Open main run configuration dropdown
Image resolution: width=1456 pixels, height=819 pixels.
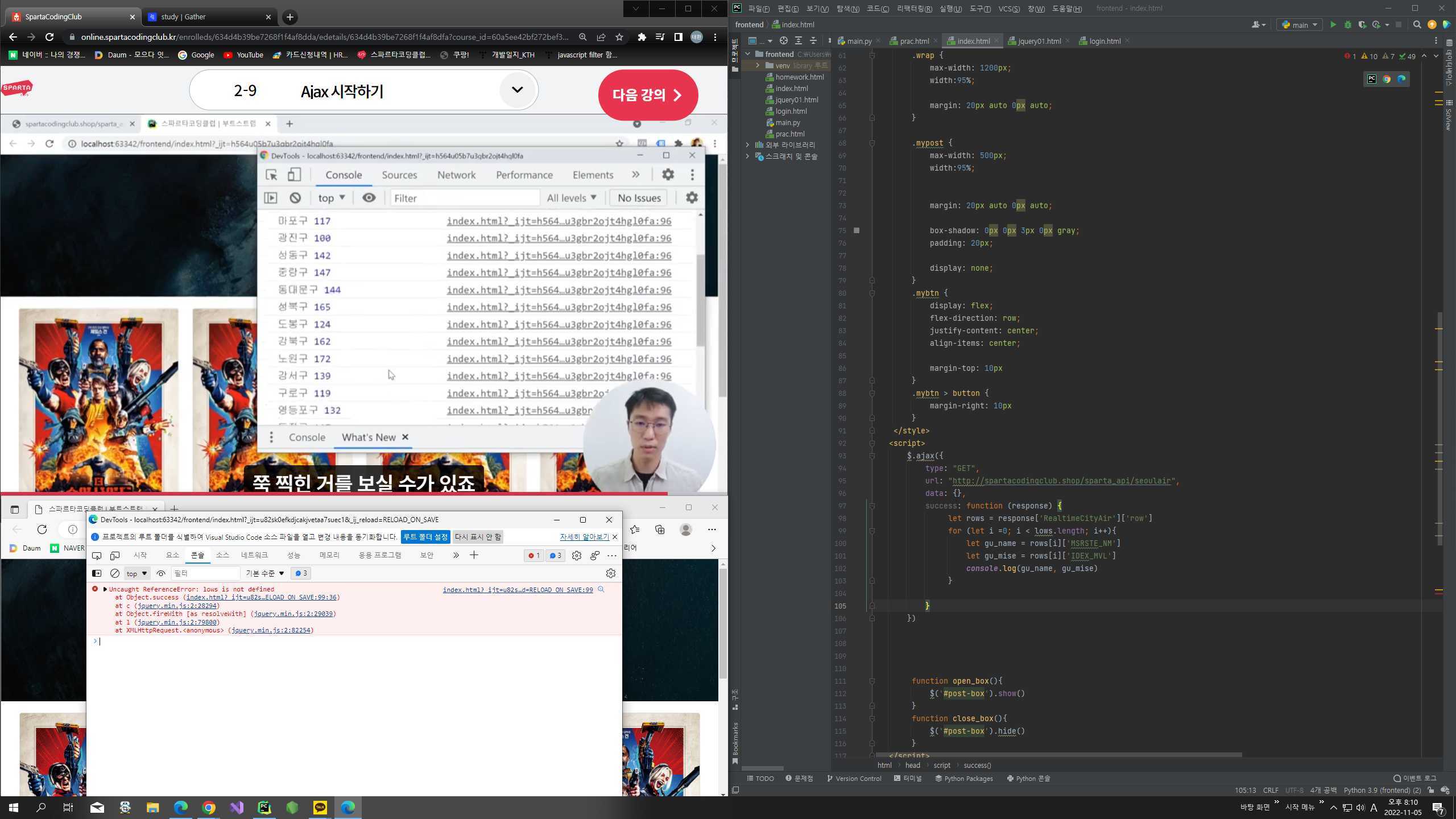(1300, 24)
